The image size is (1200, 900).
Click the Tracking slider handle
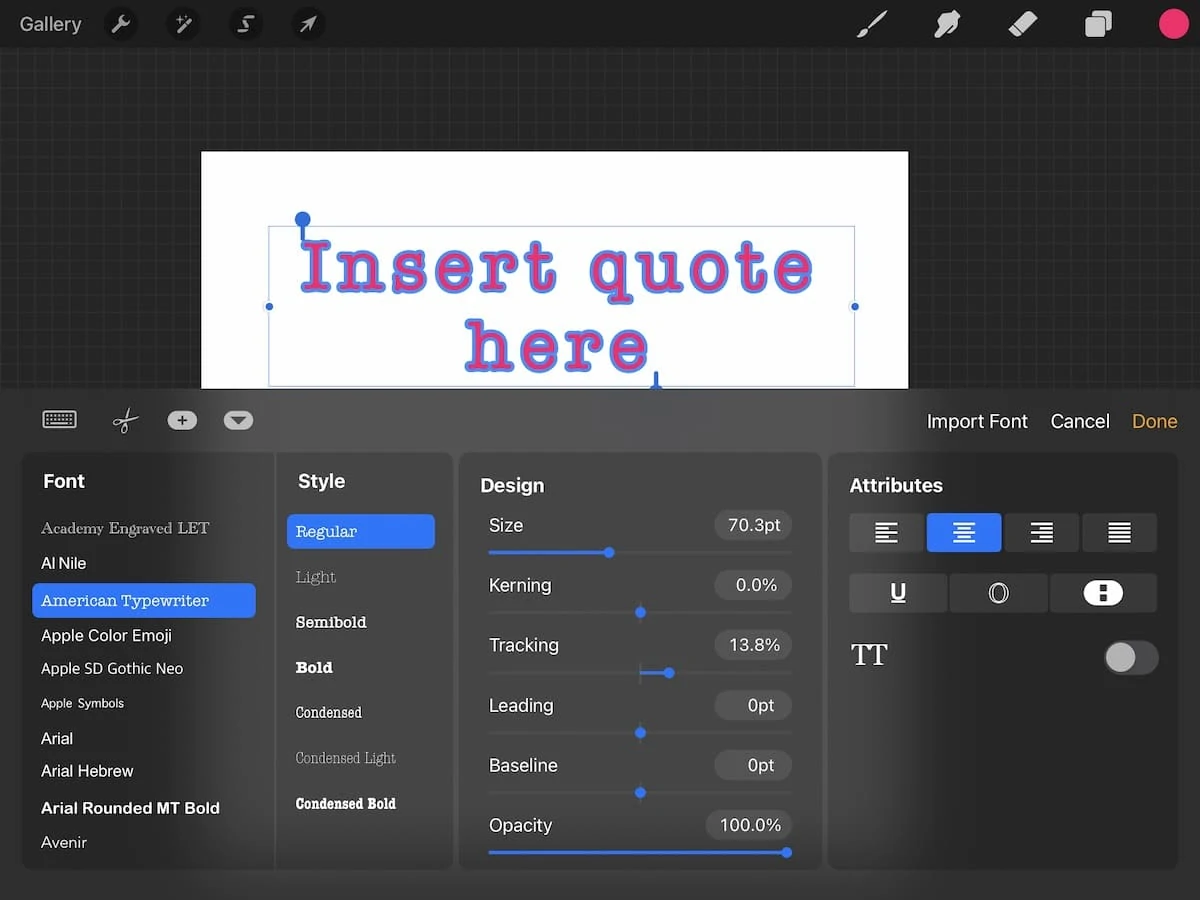[669, 673]
